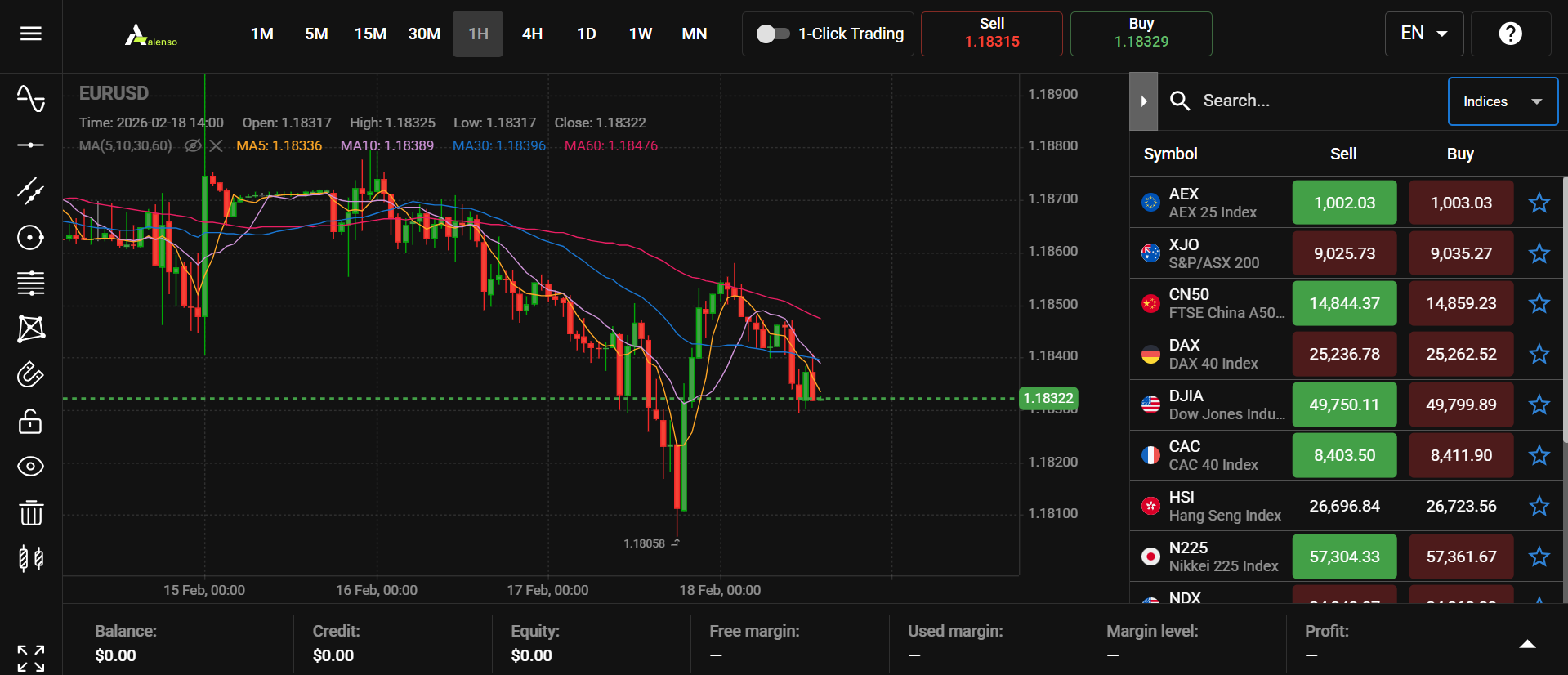Expand the account panel with up arrow
This screenshot has width=1568, height=675.
(1527, 645)
